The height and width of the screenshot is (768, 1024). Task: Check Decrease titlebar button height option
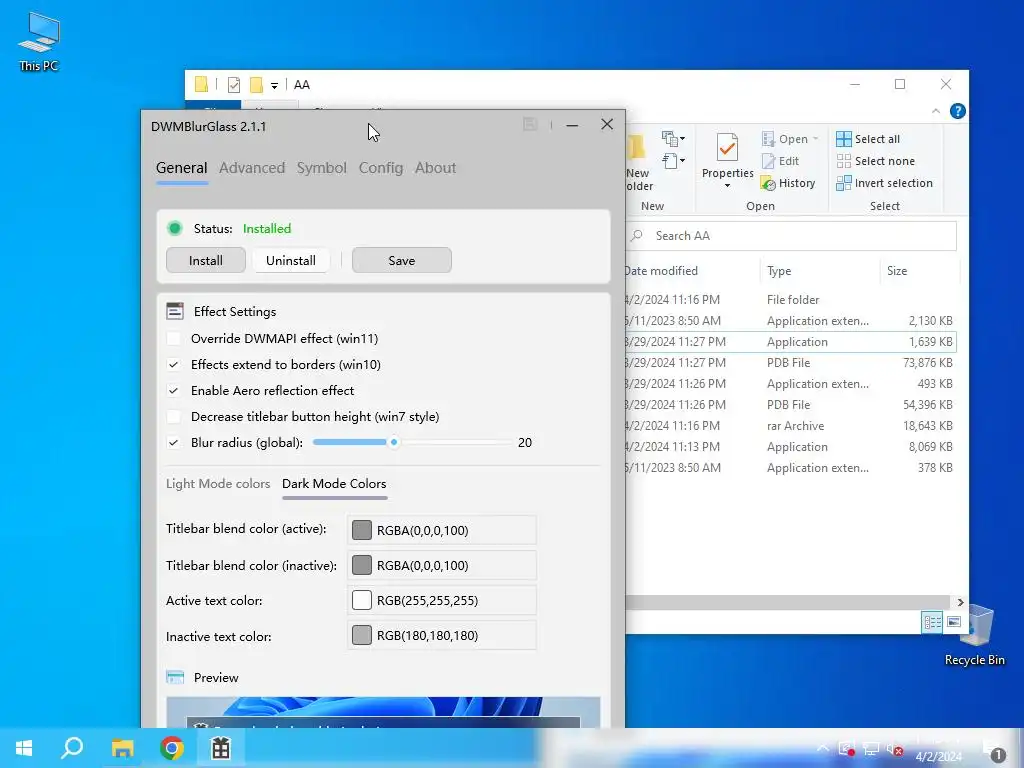tap(174, 417)
